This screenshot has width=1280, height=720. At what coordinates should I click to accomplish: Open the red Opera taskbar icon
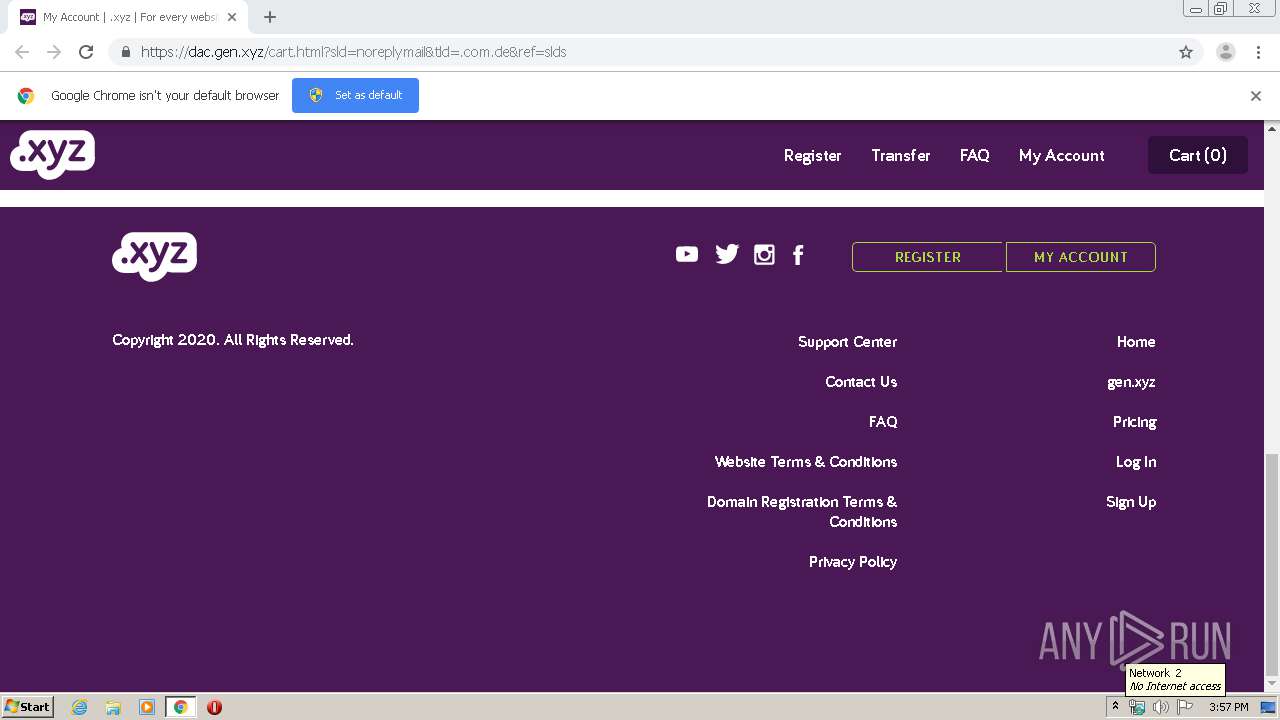pos(214,707)
